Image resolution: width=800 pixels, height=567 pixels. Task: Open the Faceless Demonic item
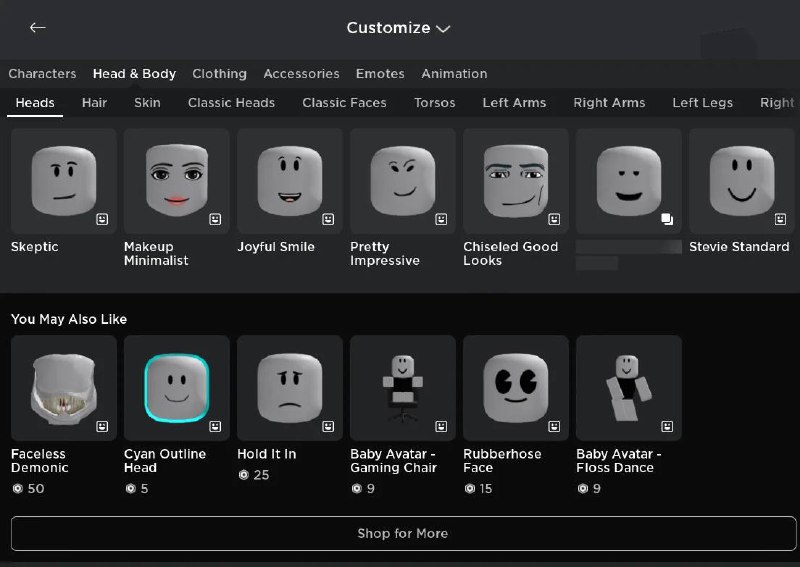[63, 388]
